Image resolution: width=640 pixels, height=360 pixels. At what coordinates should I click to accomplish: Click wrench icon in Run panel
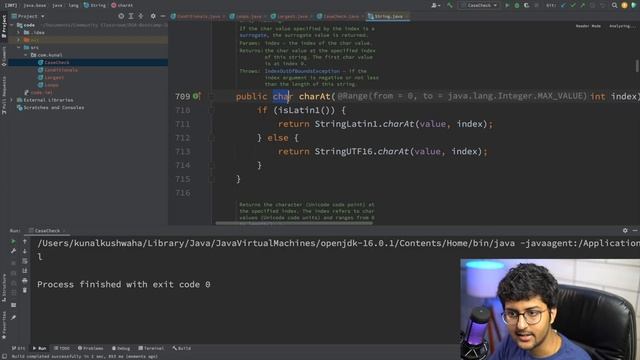tap(13, 251)
